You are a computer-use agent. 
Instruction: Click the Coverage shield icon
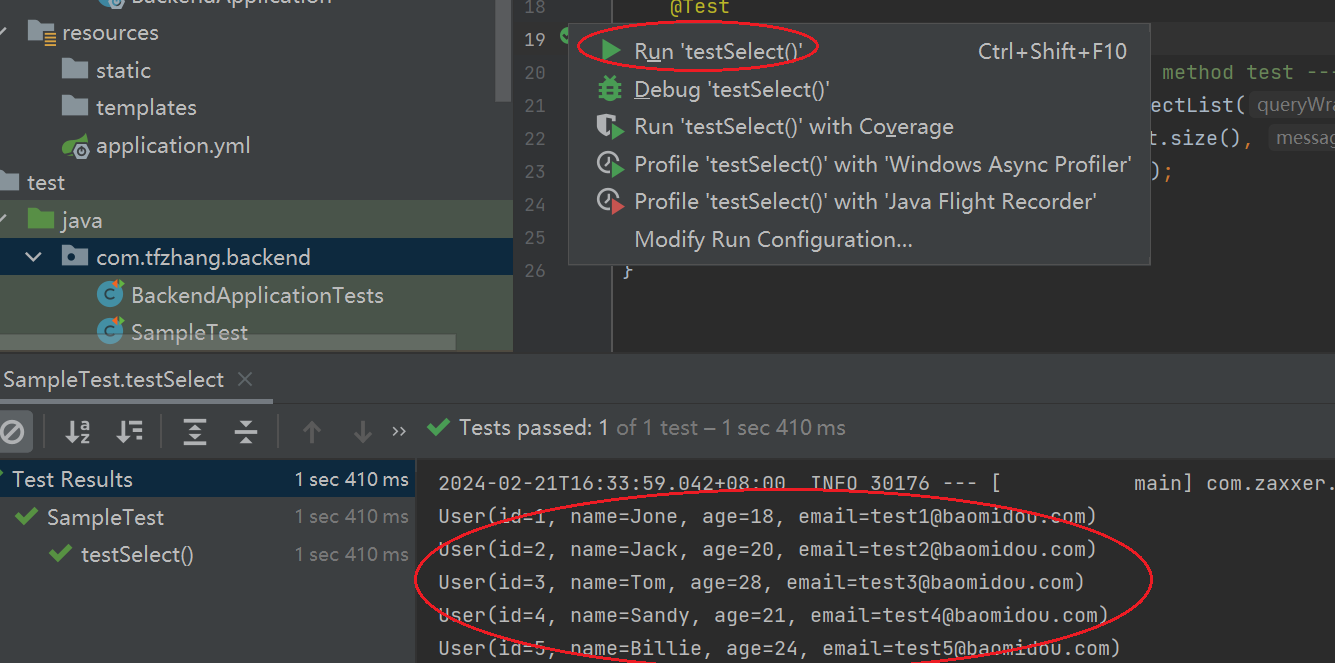[x=610, y=127]
